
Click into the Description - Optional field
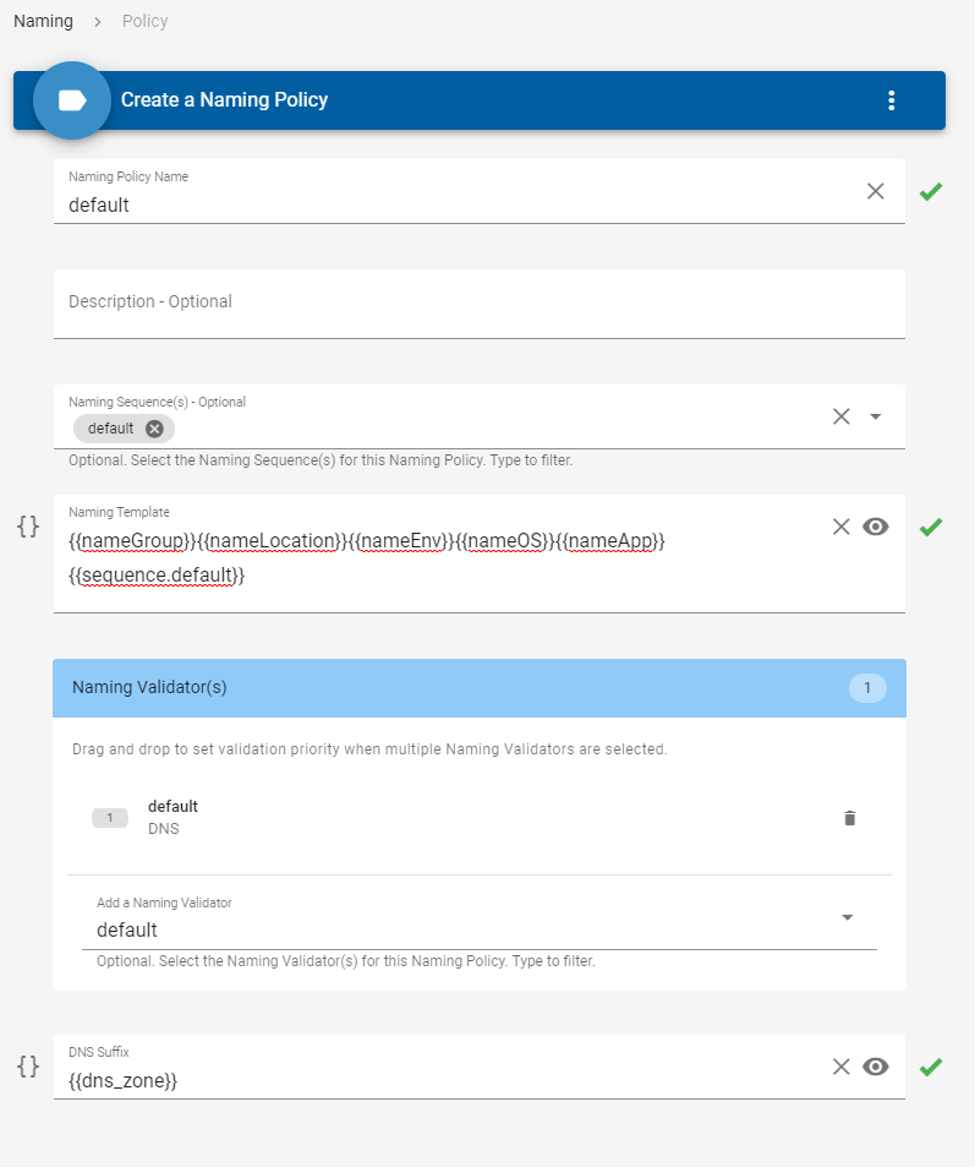tap(480, 304)
